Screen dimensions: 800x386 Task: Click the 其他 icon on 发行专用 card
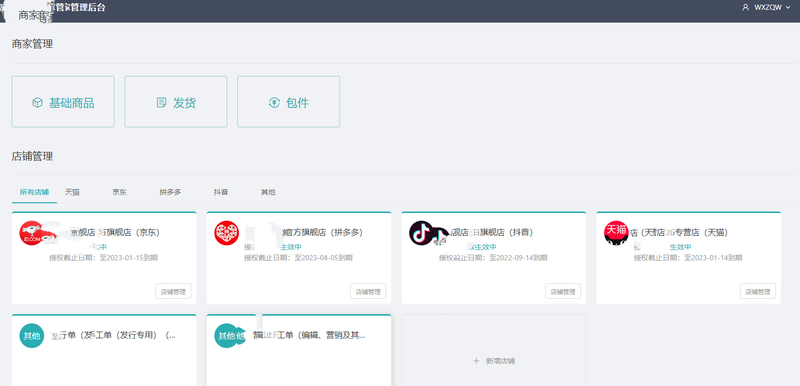click(x=32, y=336)
